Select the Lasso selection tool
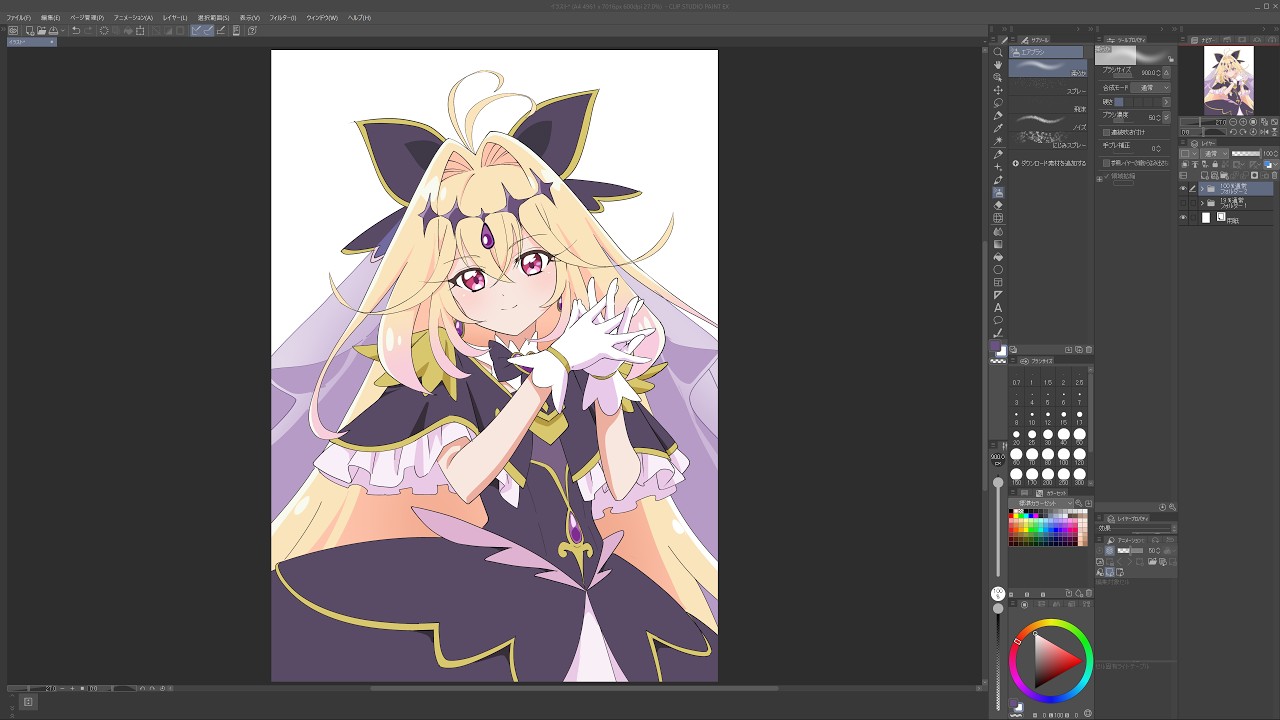The image size is (1280, 720). (998, 103)
